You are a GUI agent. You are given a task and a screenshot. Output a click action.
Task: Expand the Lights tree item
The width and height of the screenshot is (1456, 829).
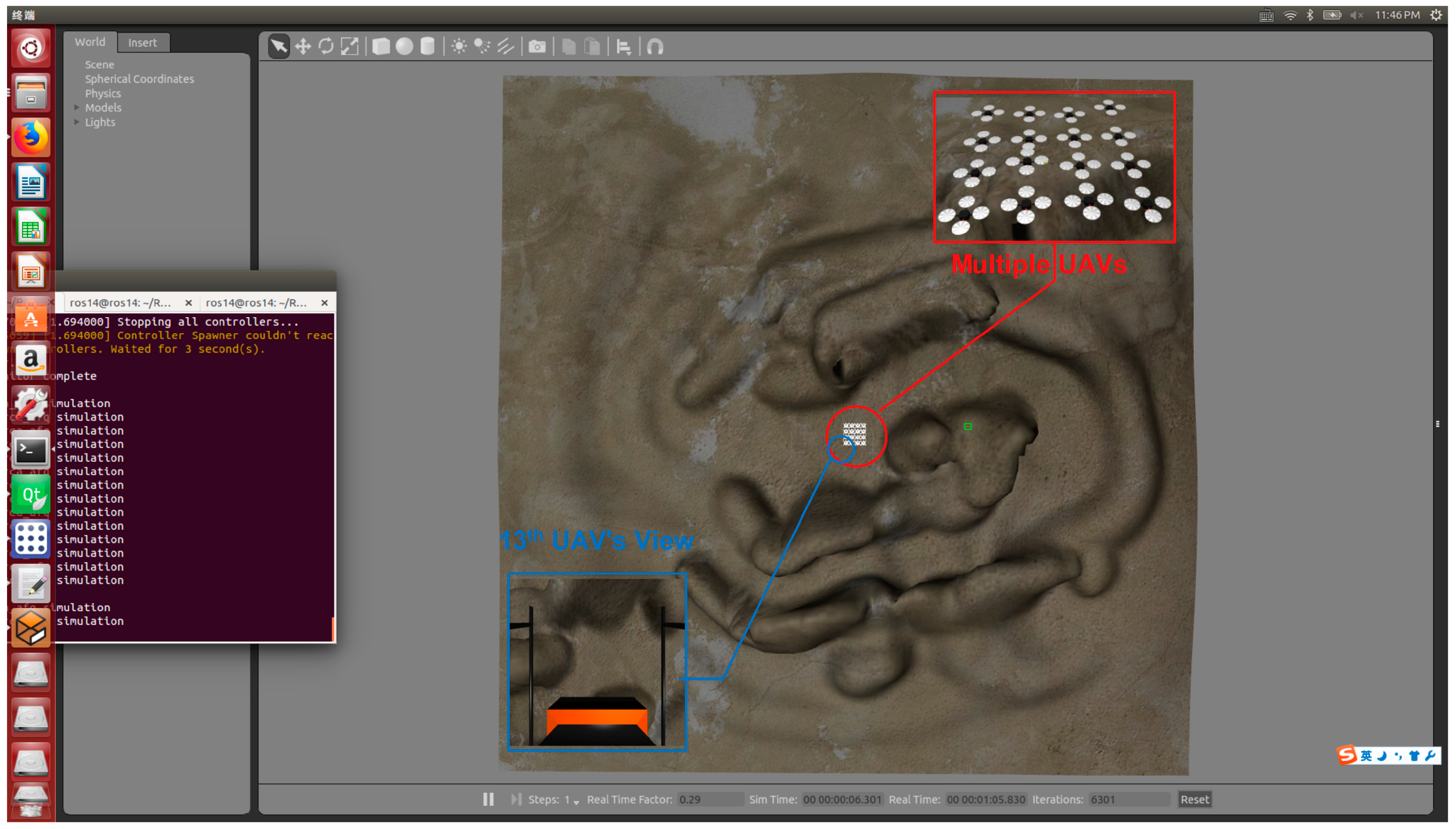[x=77, y=122]
